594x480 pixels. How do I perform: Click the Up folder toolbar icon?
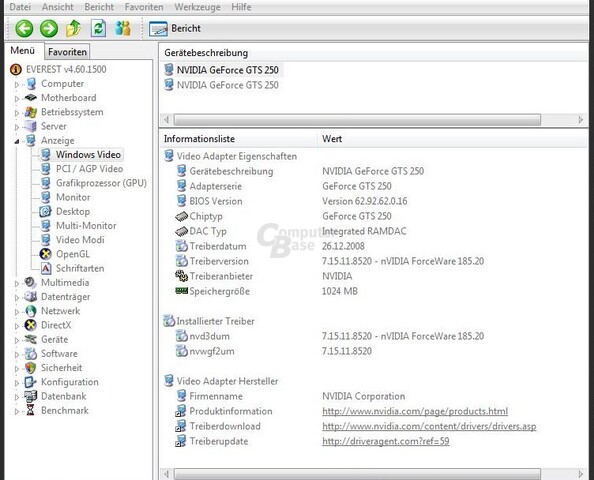(73, 28)
